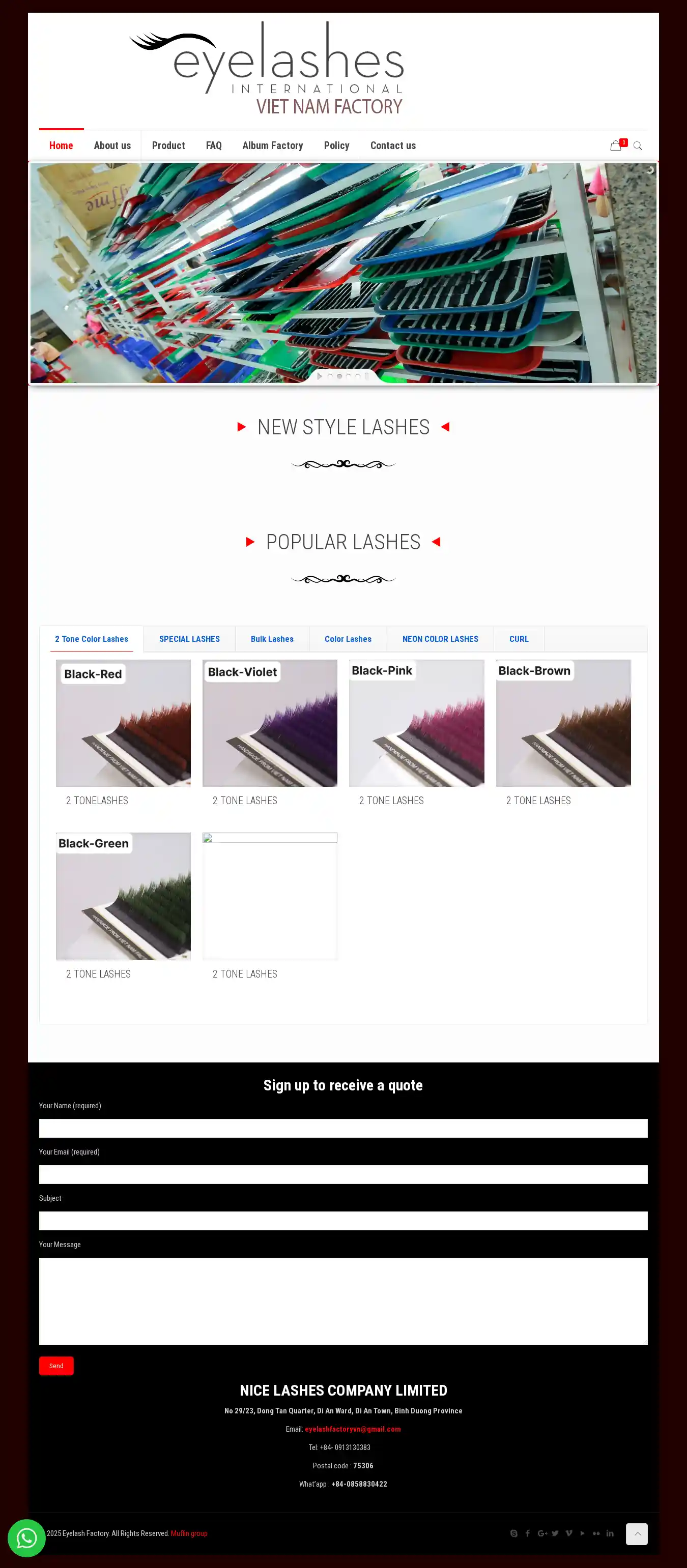This screenshot has width=687, height=1568.
Task: Click the Twitter bird icon
Action: [555, 1533]
